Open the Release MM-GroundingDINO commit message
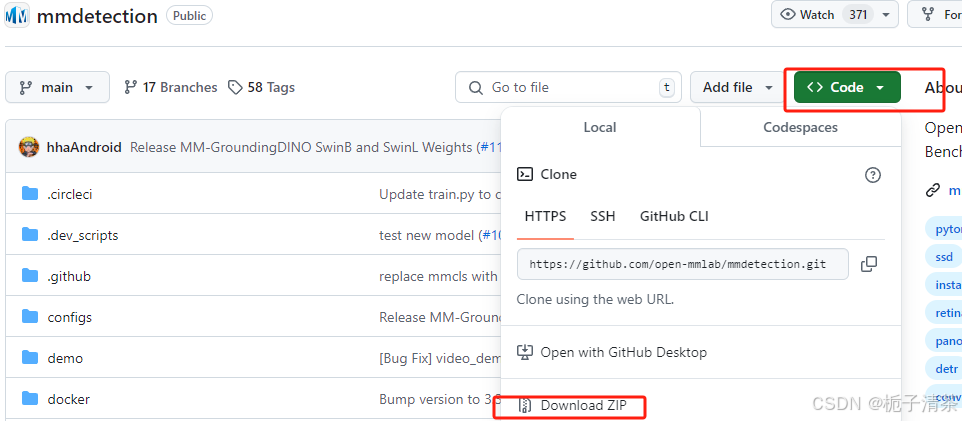Screen dimensions: 962x421 [x=316, y=147]
